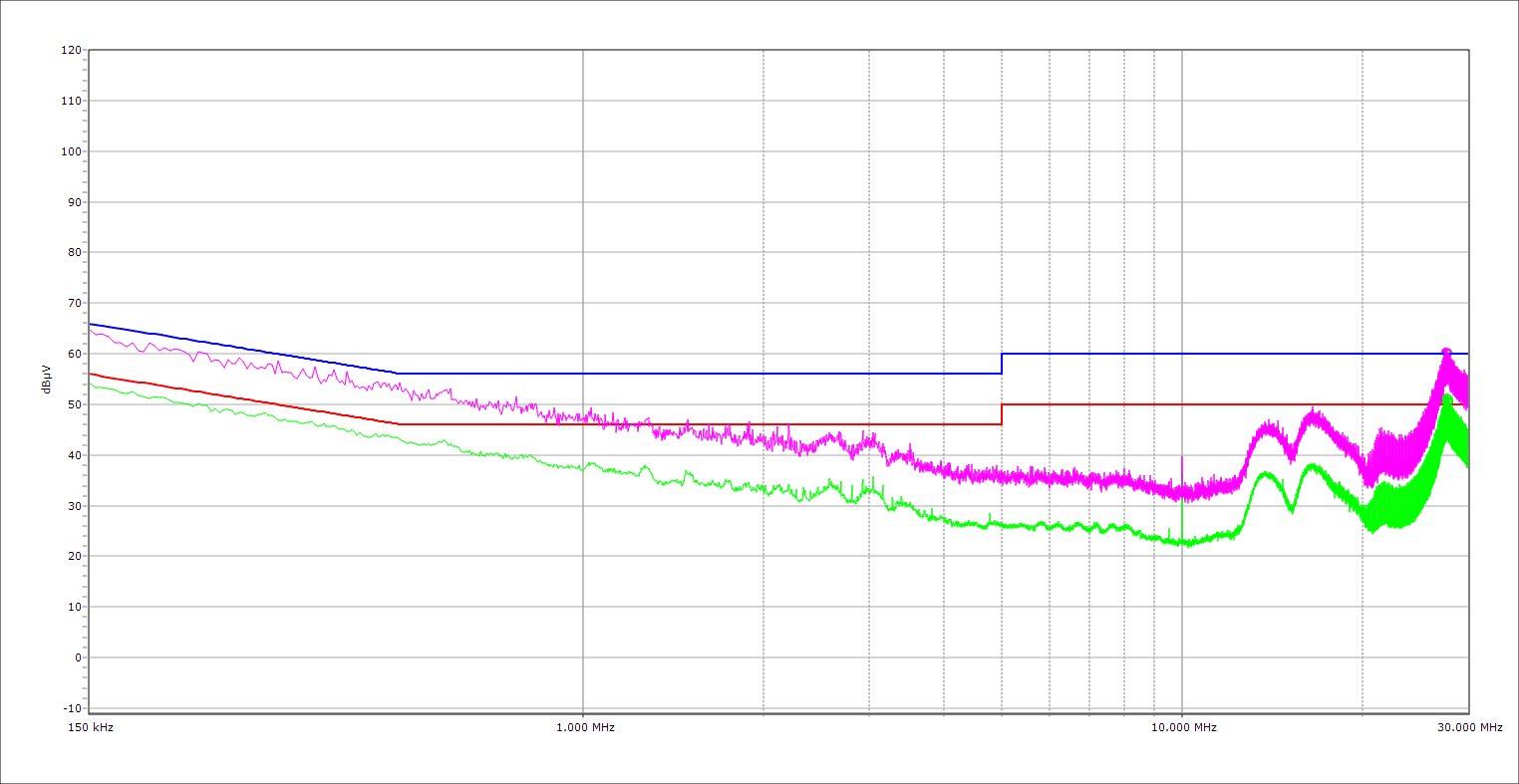Click the red limit line corner at 500 kHz

tap(399, 424)
